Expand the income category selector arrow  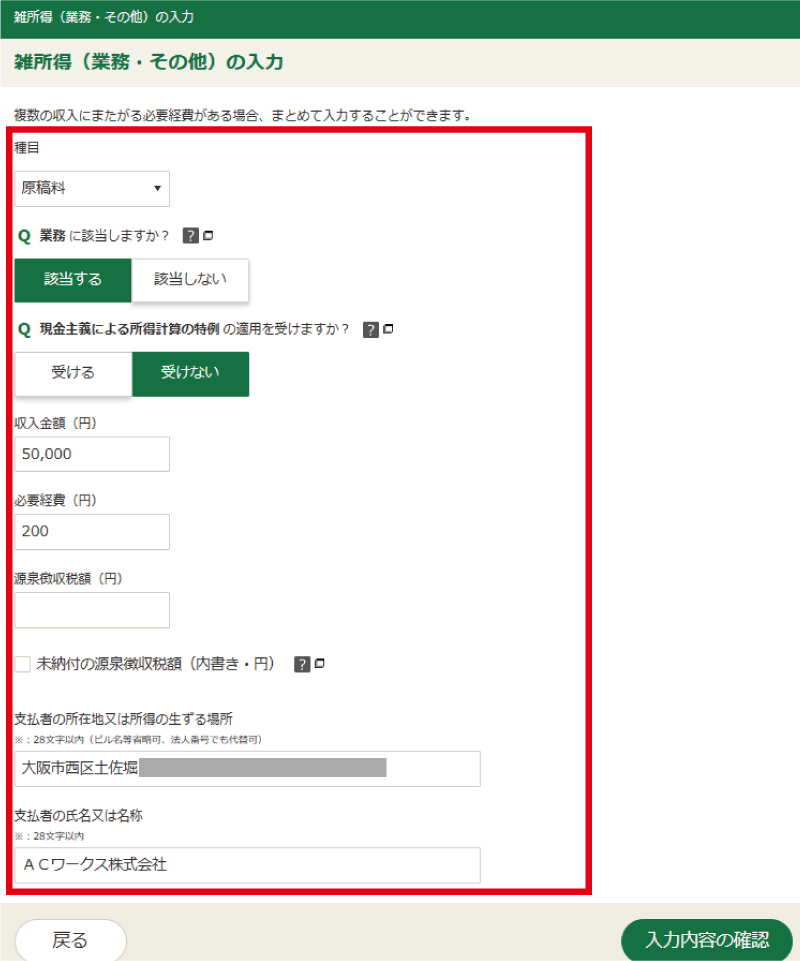(158, 188)
